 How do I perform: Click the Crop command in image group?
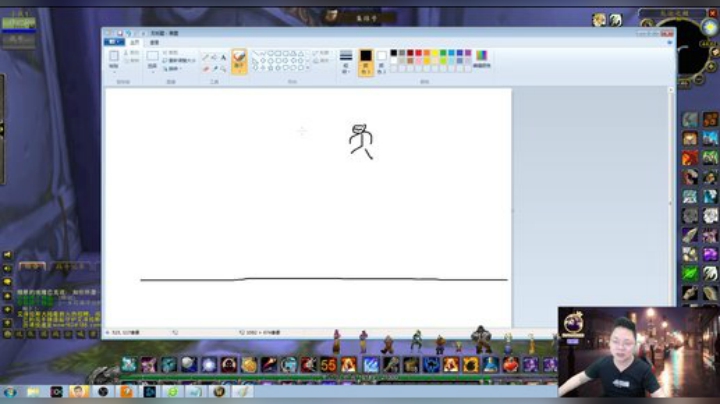170,53
